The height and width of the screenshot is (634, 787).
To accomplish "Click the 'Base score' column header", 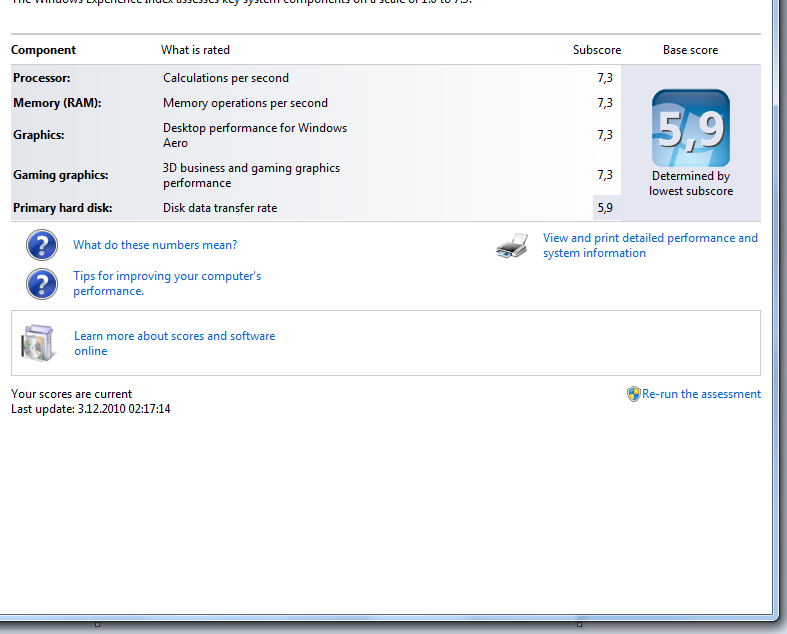I will point(690,50).
